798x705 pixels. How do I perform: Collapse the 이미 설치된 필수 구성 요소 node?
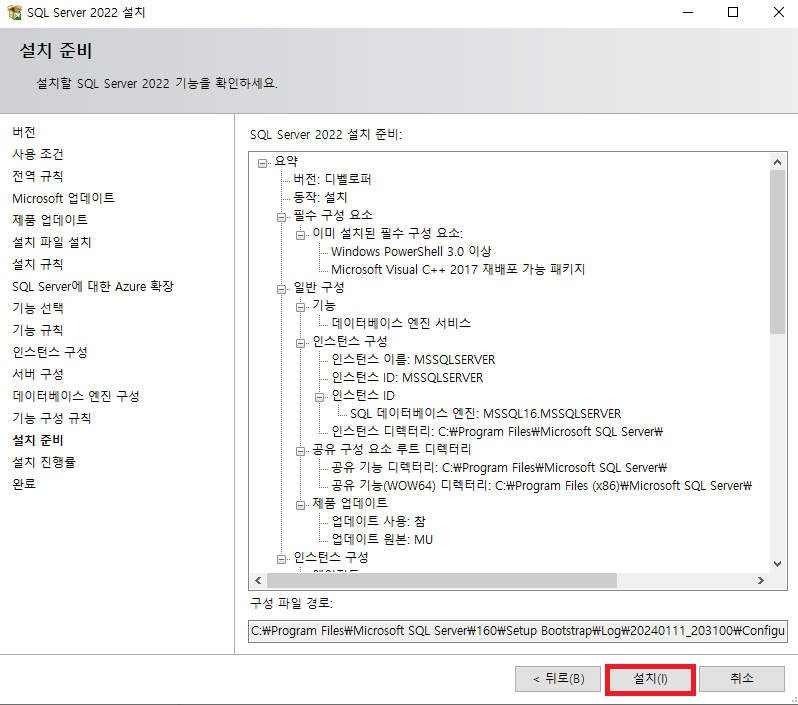[x=300, y=235]
